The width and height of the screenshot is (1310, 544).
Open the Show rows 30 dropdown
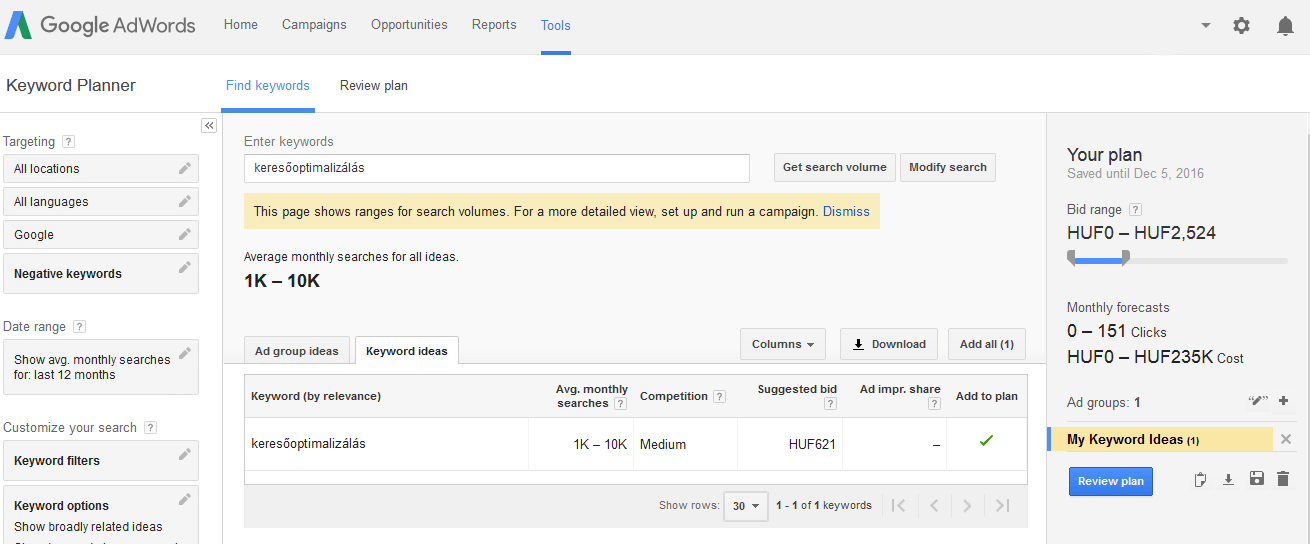click(746, 506)
